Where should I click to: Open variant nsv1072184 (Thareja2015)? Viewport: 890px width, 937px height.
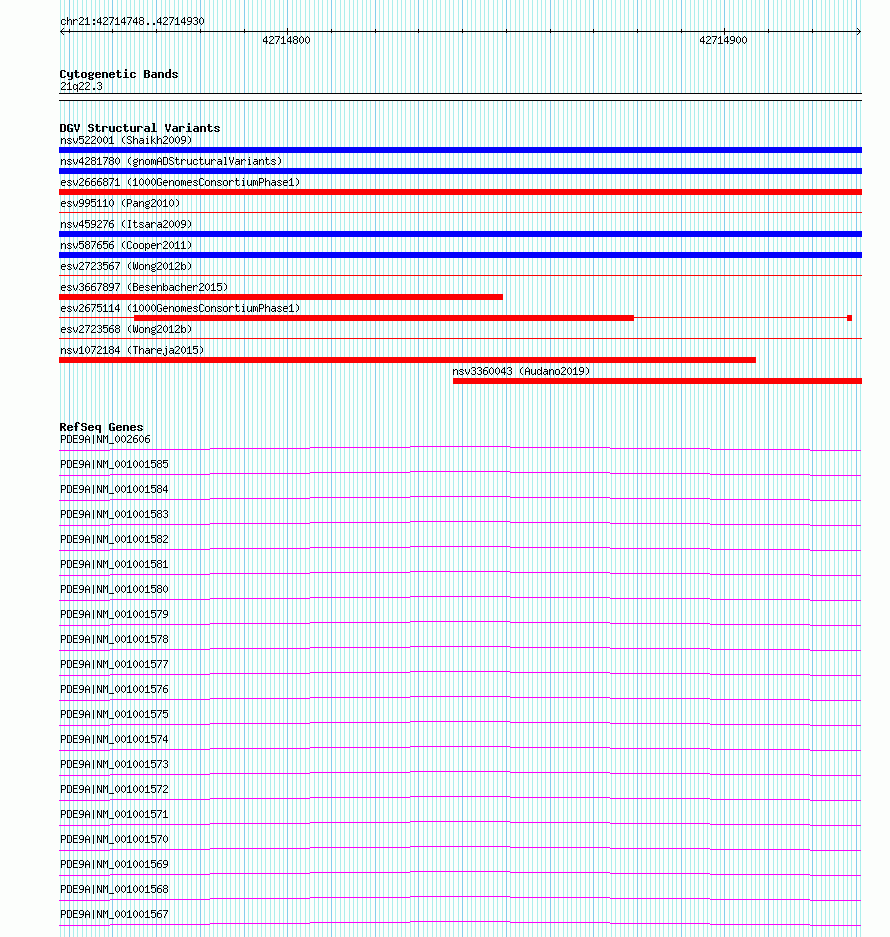pos(132,350)
